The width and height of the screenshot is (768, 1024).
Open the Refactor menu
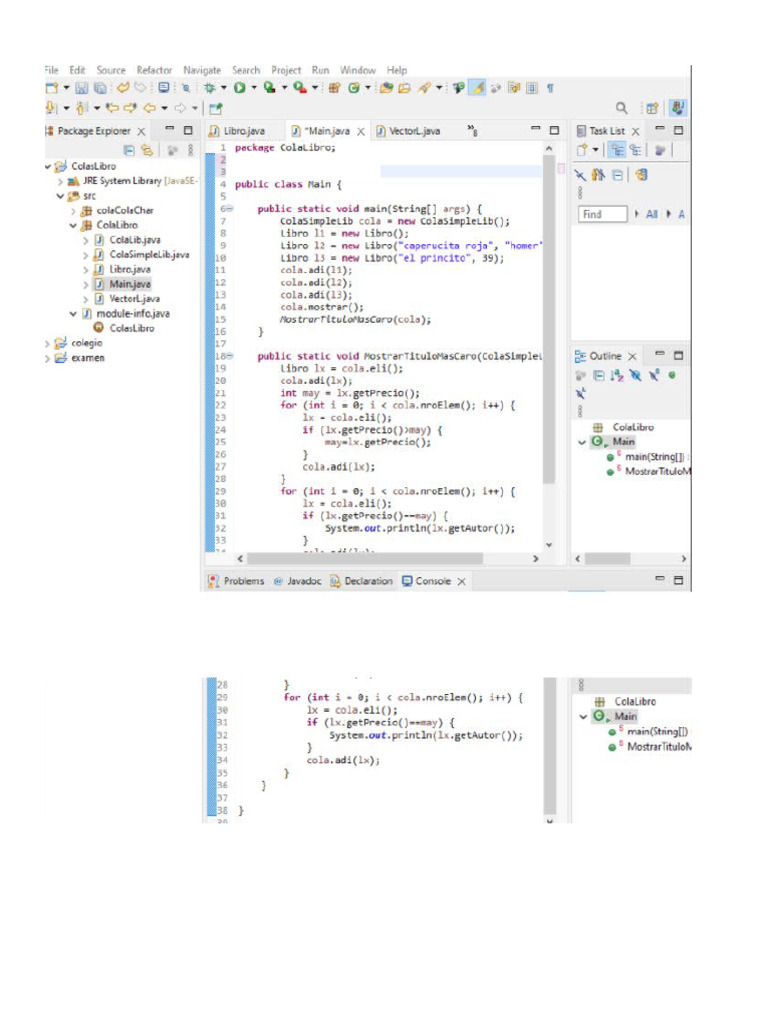point(154,70)
